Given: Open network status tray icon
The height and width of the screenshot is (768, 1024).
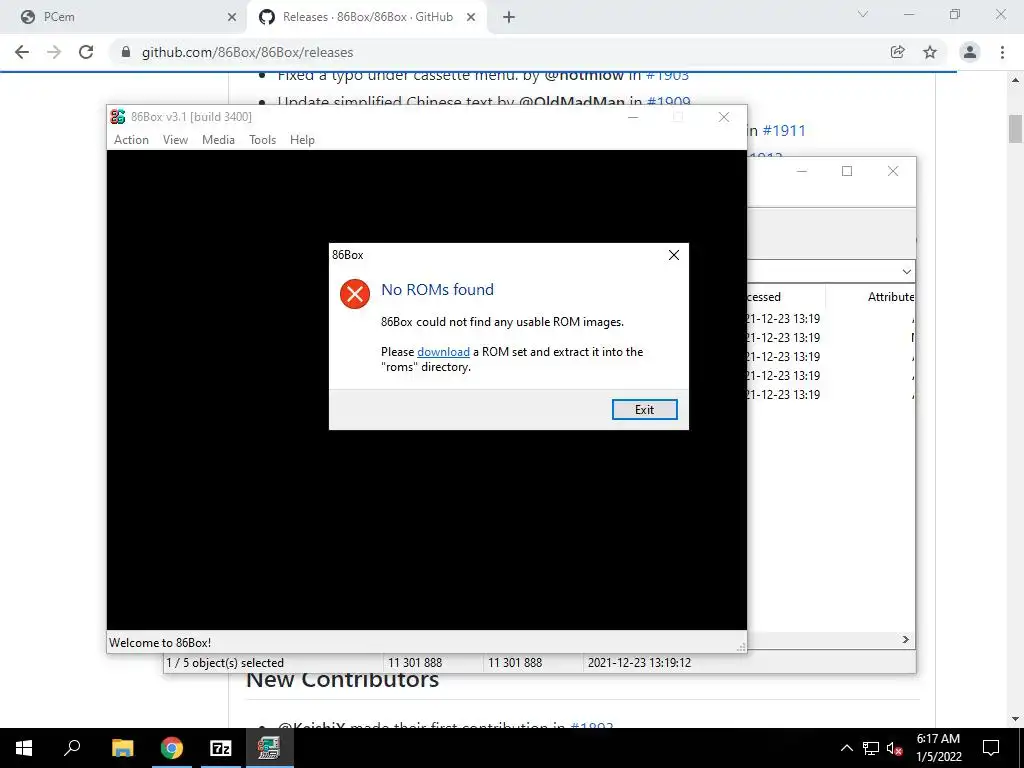Looking at the screenshot, I should click(871, 748).
